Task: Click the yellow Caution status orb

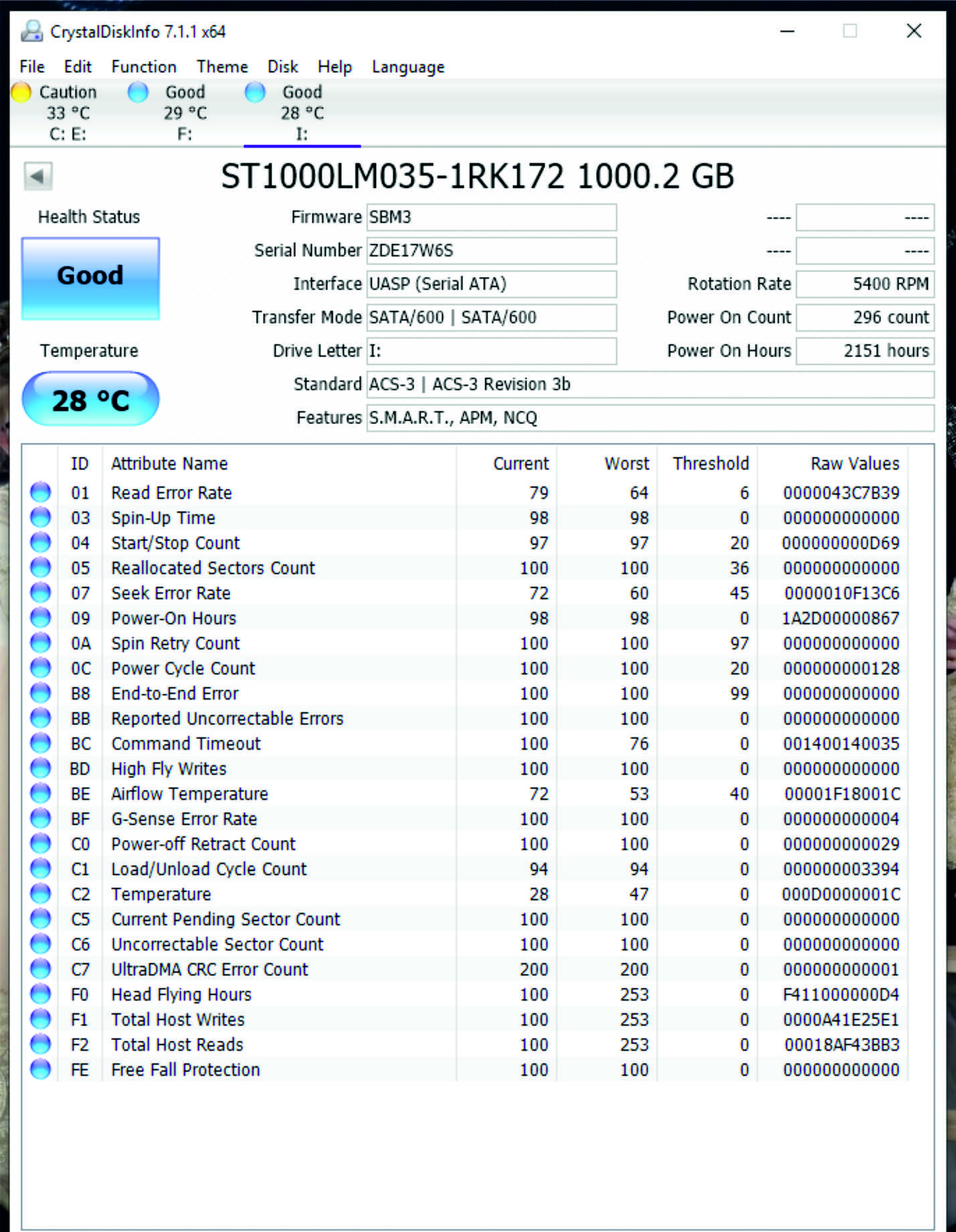Action: [21, 92]
